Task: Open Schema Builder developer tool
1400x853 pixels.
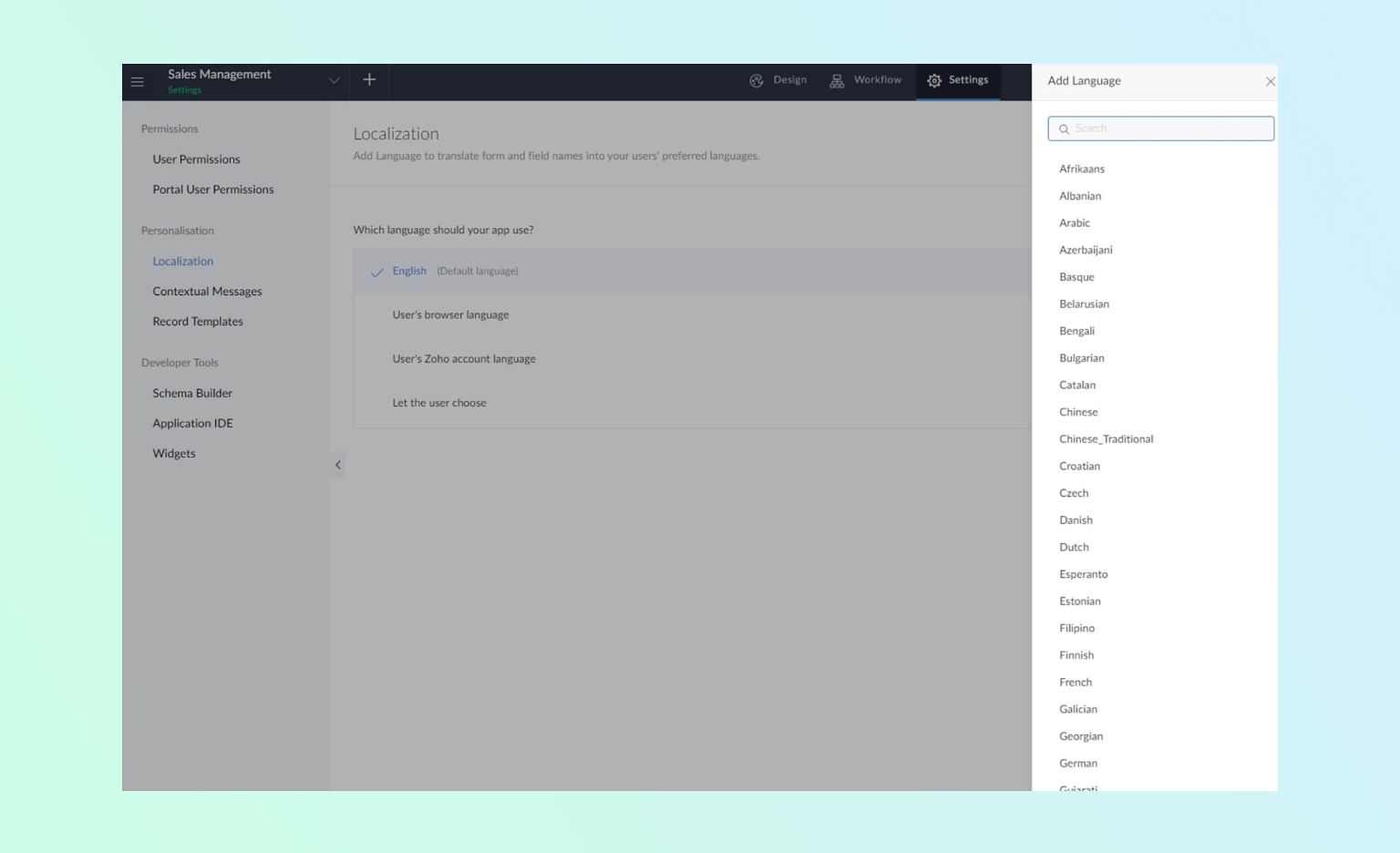Action: (192, 394)
